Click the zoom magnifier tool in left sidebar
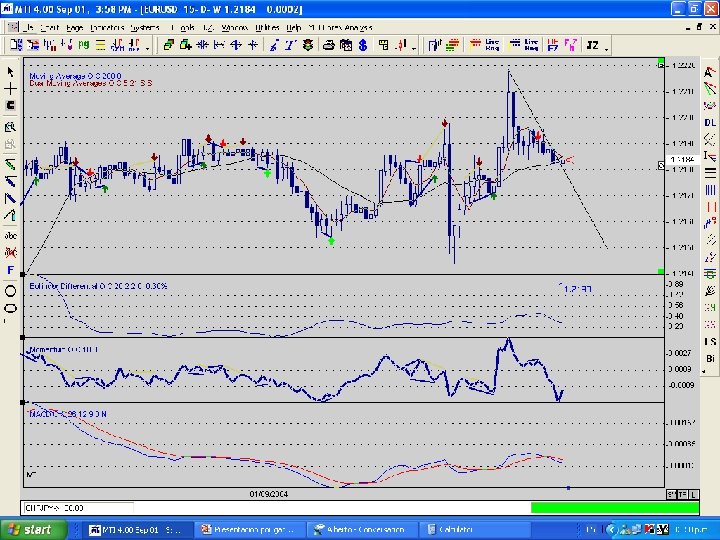 [10, 127]
